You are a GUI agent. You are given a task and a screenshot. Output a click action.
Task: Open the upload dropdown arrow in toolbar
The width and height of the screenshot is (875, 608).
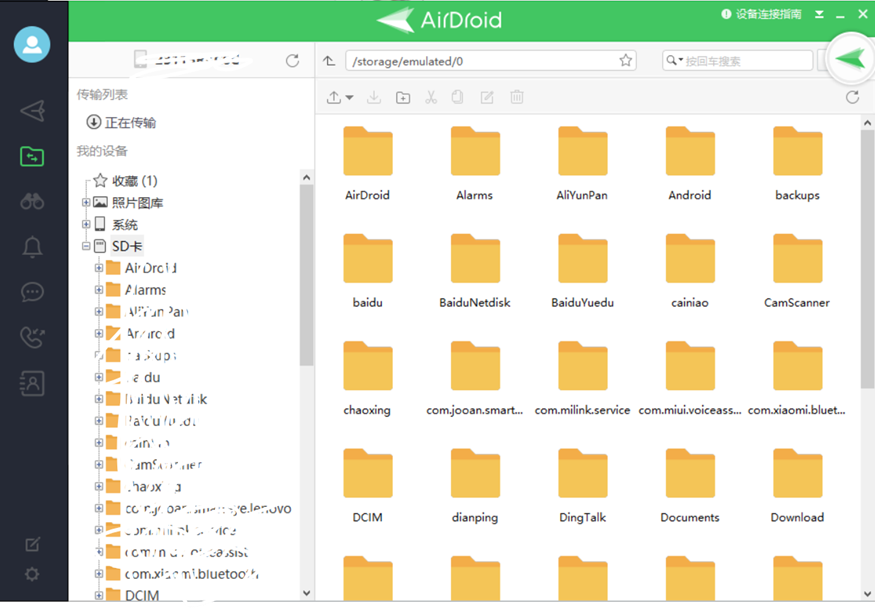pos(350,98)
